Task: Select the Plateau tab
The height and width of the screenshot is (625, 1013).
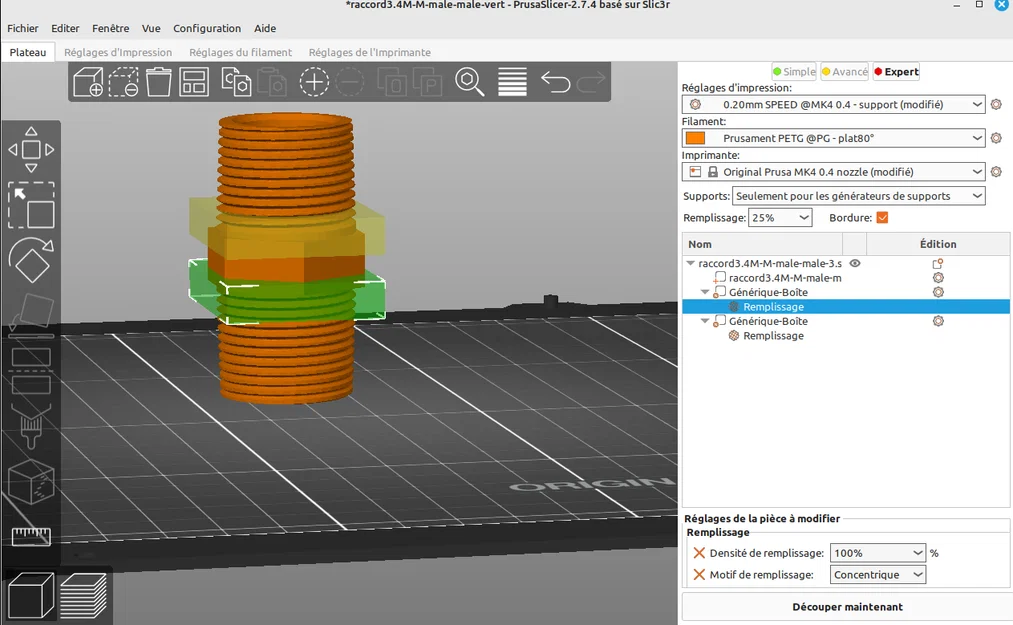Action: click(x=28, y=52)
